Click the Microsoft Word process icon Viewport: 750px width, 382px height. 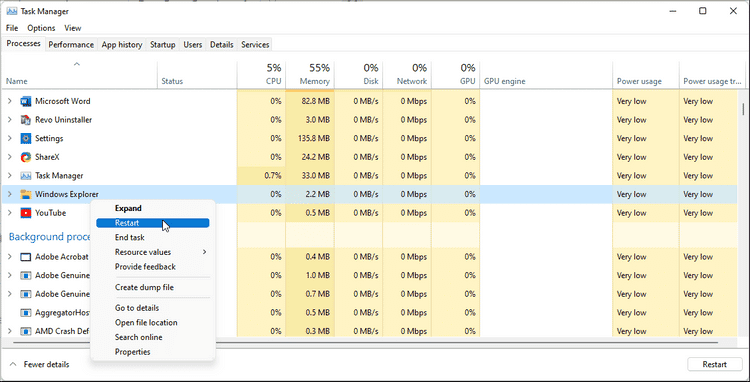click(x=25, y=101)
